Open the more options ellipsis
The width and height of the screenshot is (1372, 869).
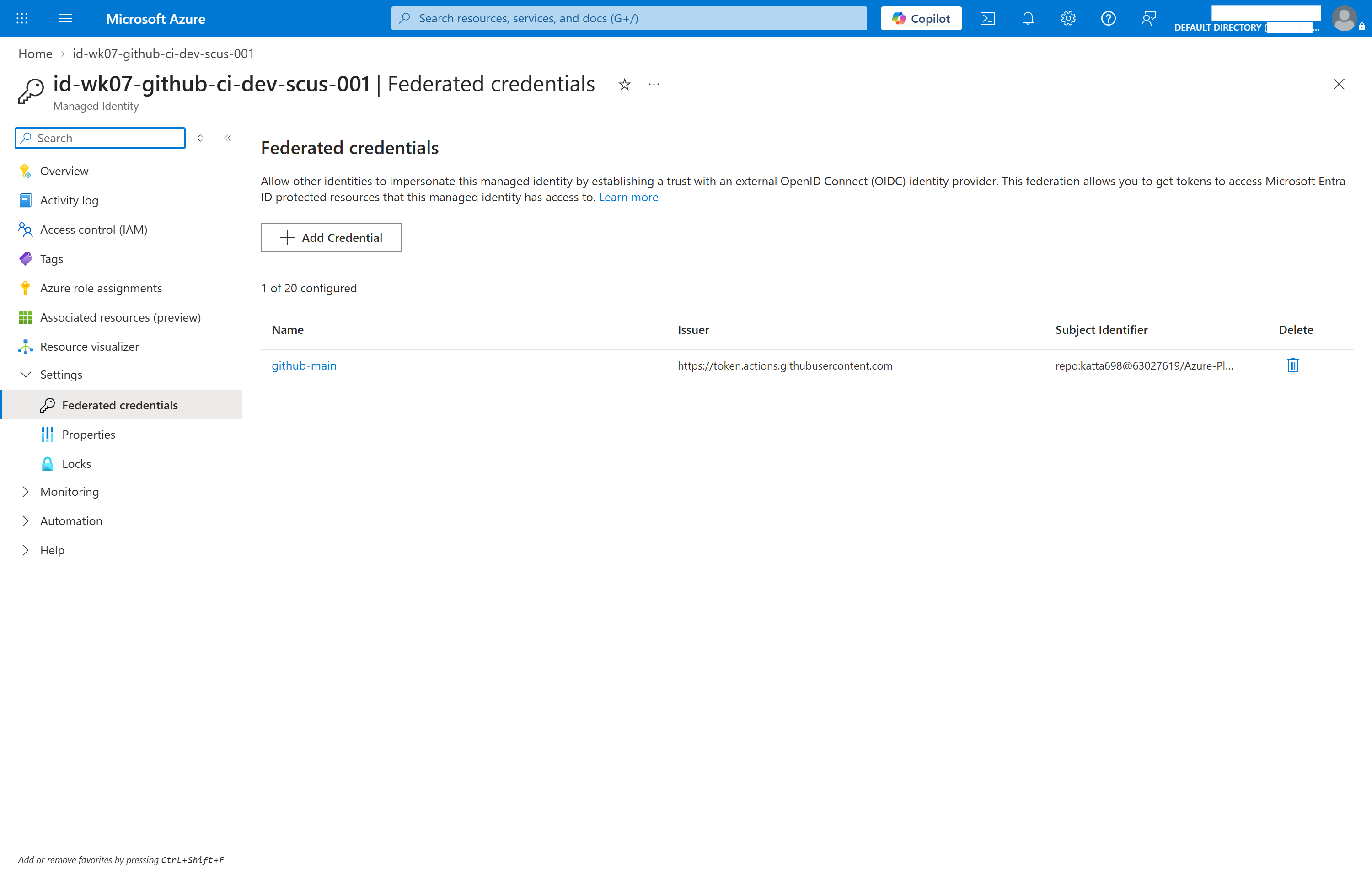[654, 85]
